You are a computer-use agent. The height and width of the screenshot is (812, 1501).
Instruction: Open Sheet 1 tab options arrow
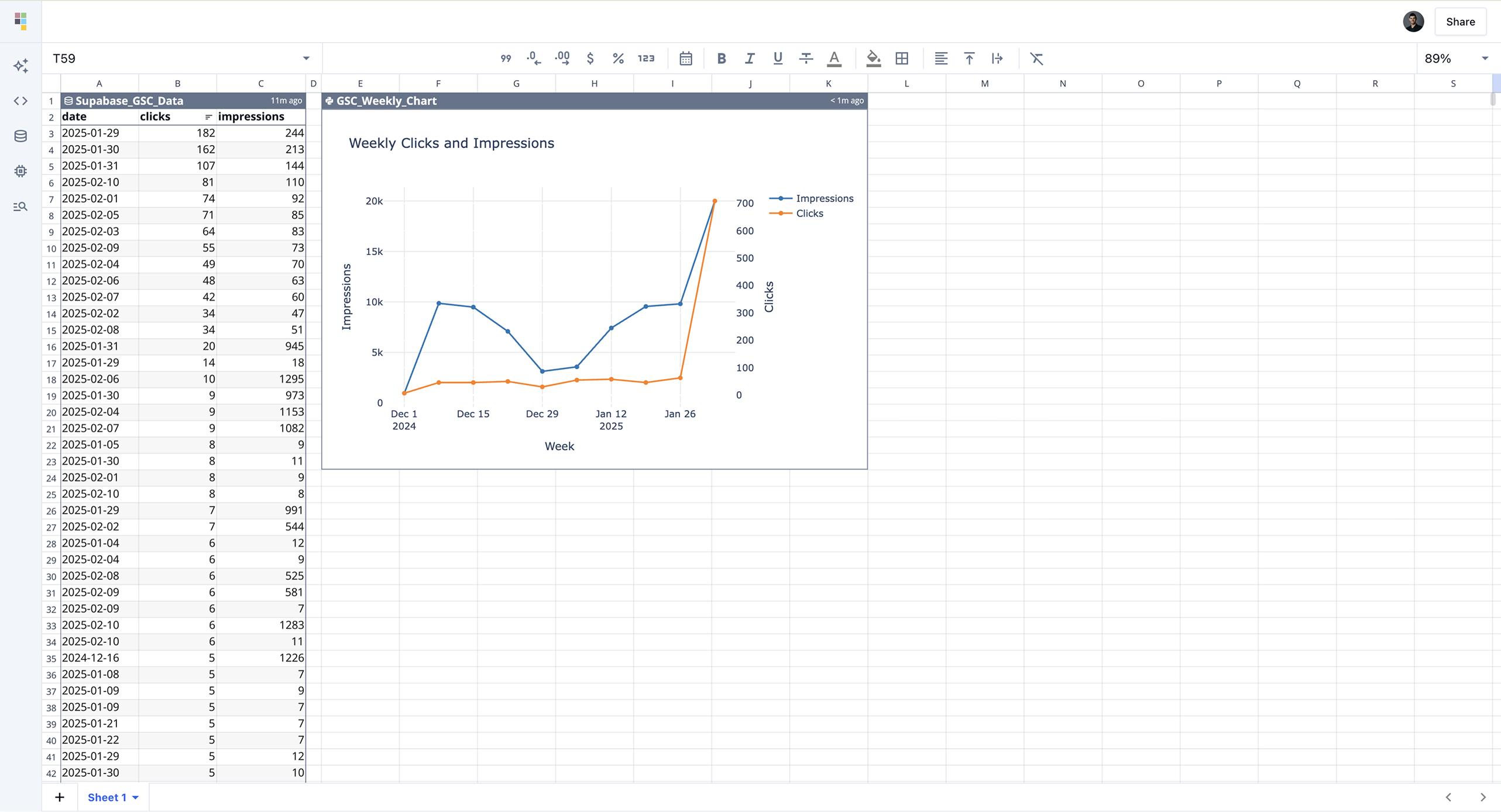136,797
